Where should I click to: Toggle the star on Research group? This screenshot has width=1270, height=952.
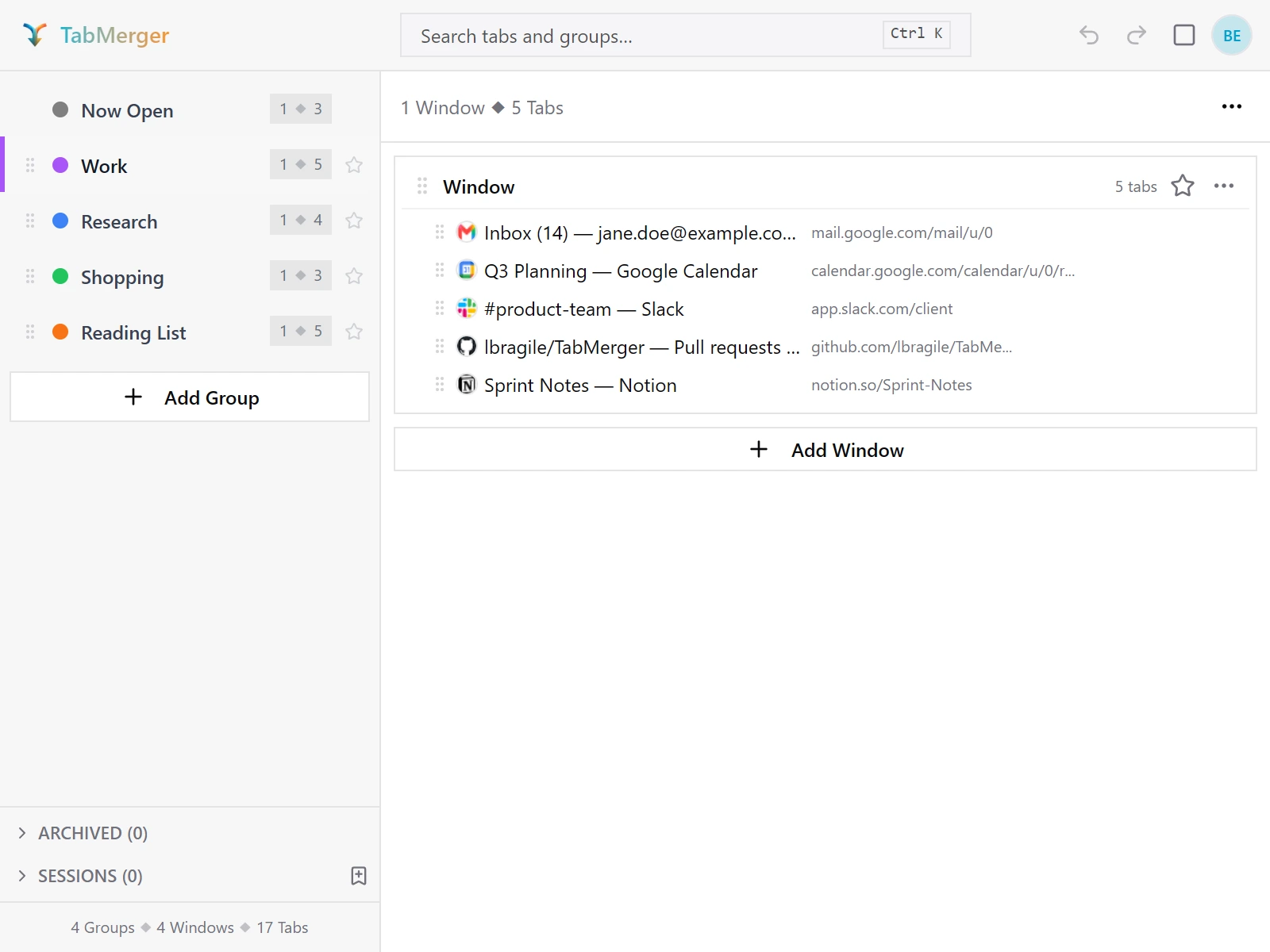pyautogui.click(x=354, y=221)
